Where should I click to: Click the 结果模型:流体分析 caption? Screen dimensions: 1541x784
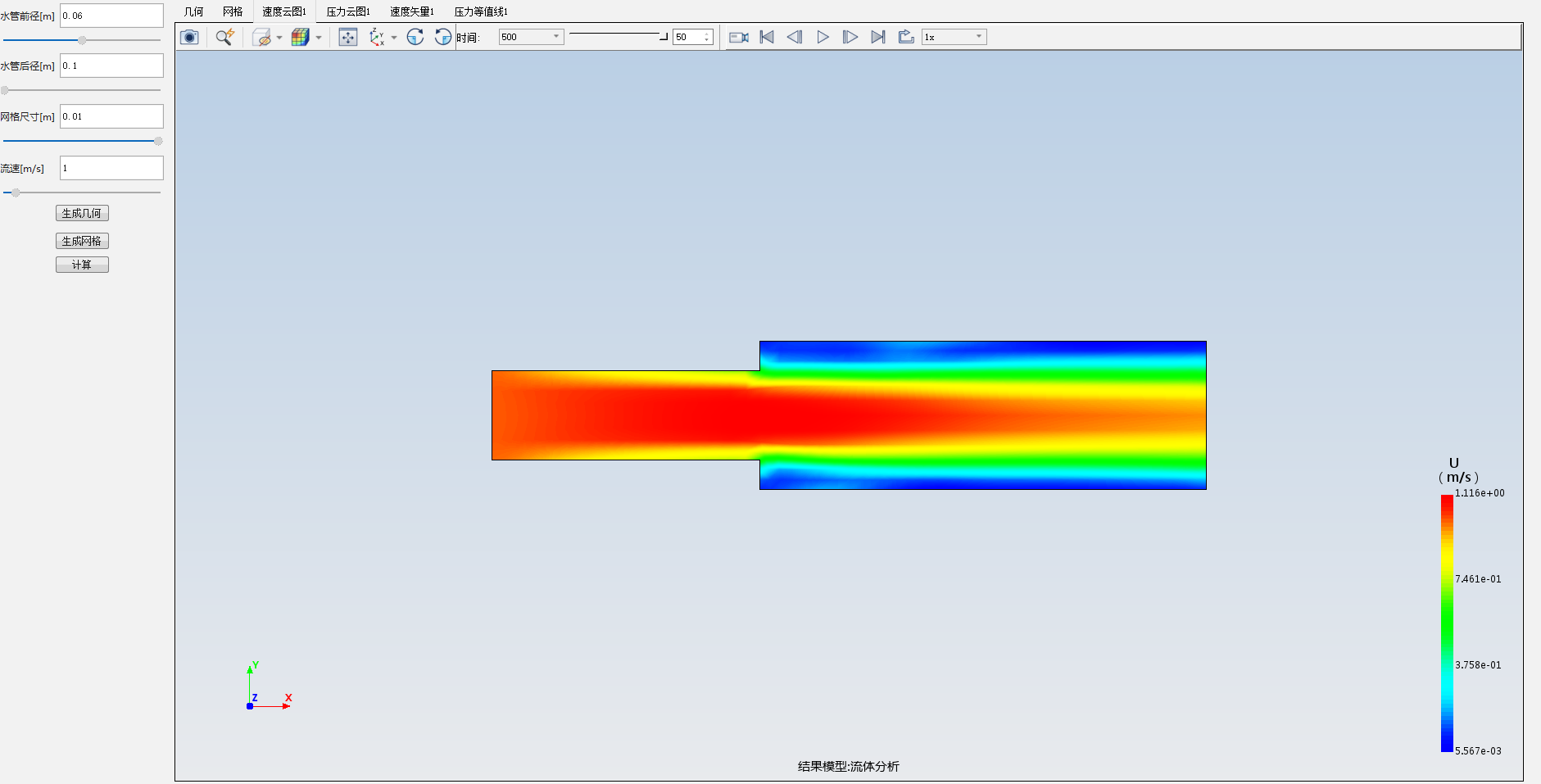click(x=849, y=767)
